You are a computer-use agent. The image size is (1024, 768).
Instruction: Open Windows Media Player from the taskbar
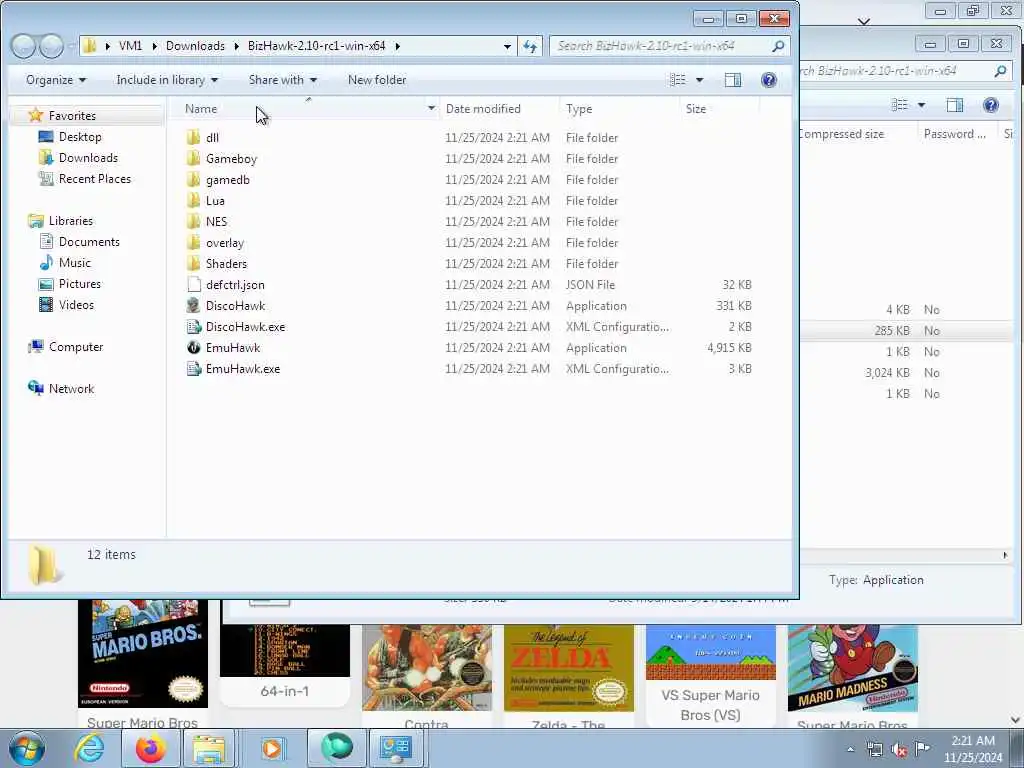click(x=272, y=748)
